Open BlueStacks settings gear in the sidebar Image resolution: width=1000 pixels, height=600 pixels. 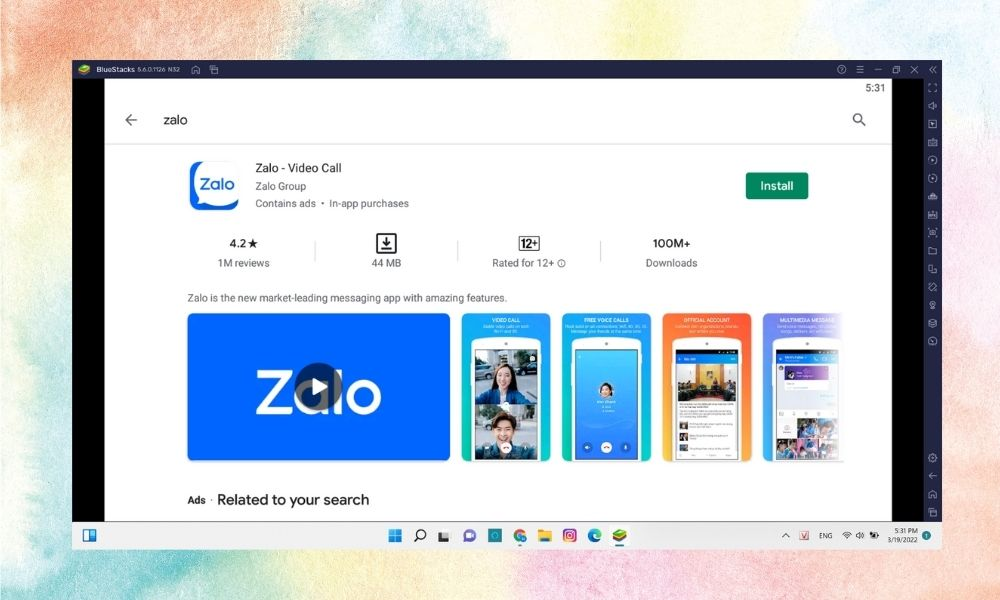pos(932,458)
